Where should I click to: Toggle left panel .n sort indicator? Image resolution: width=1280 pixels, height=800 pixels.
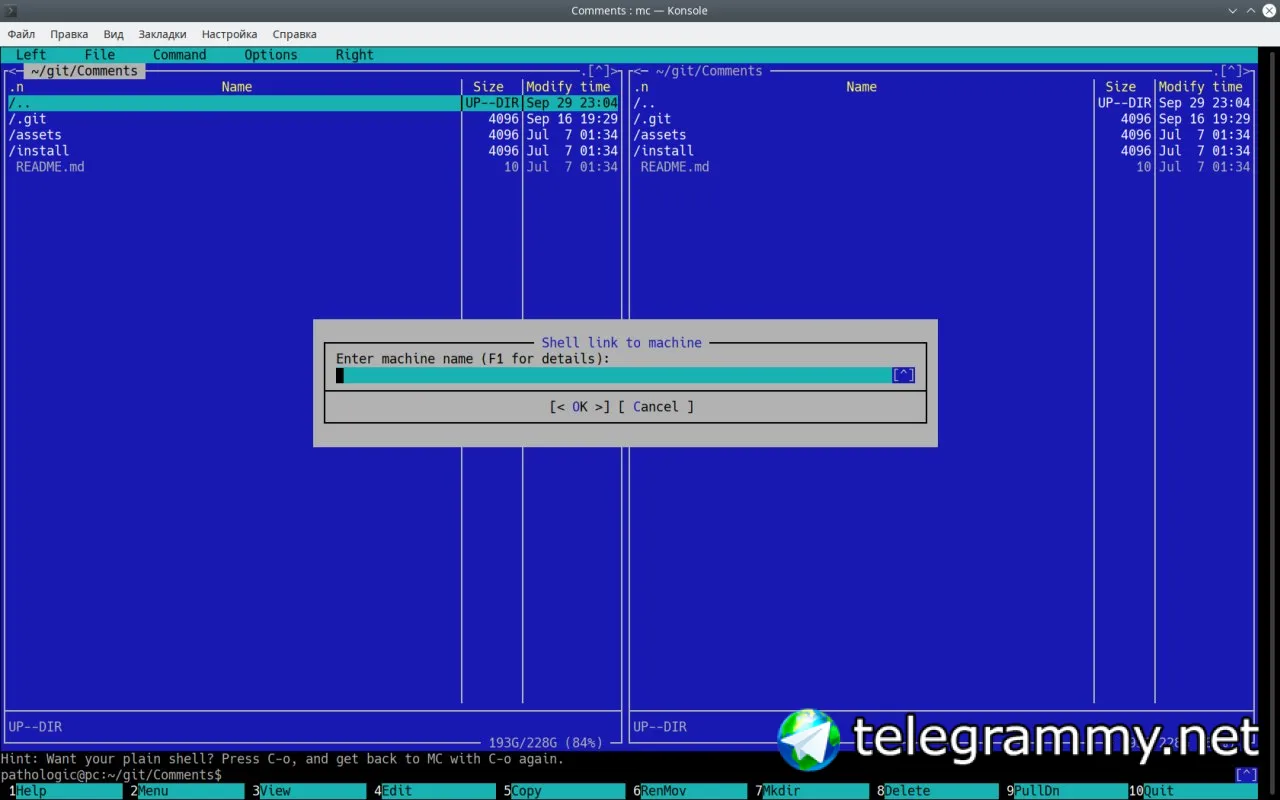pyautogui.click(x=16, y=87)
